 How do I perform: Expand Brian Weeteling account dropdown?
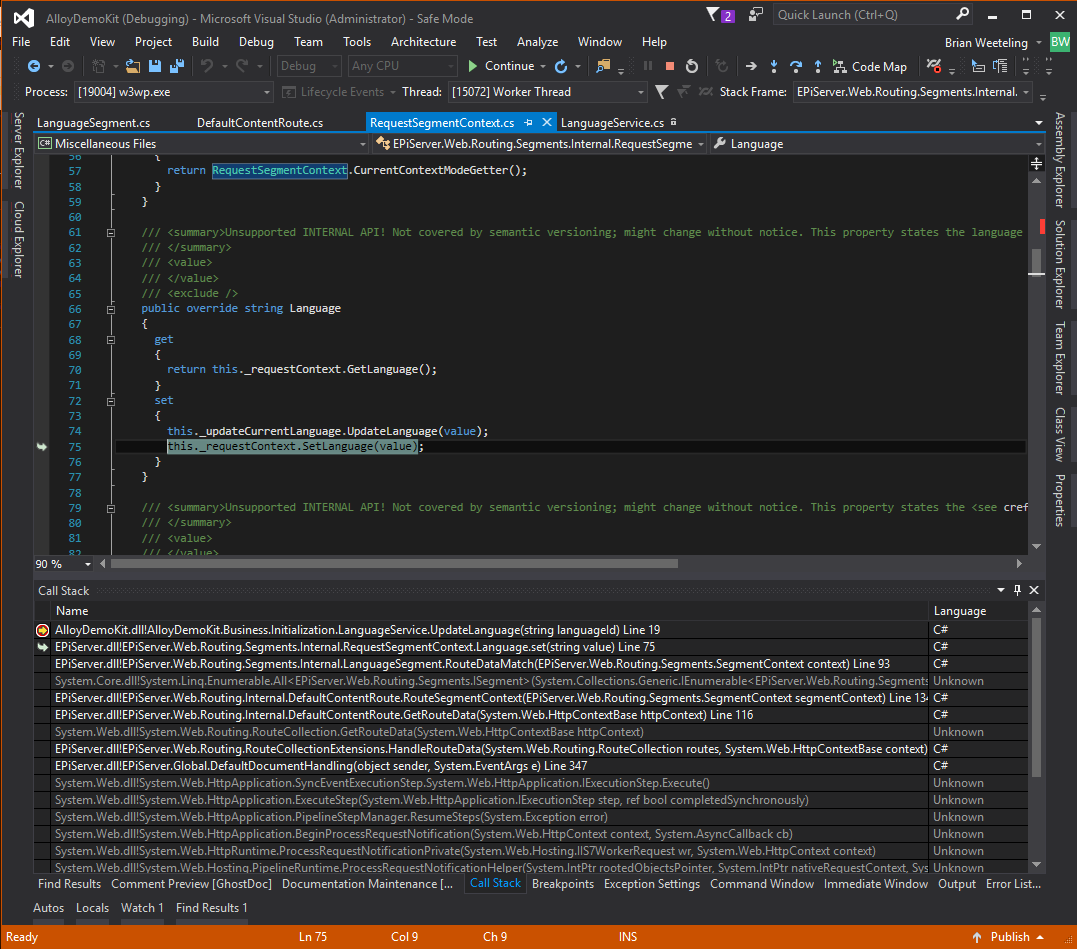tap(1039, 43)
